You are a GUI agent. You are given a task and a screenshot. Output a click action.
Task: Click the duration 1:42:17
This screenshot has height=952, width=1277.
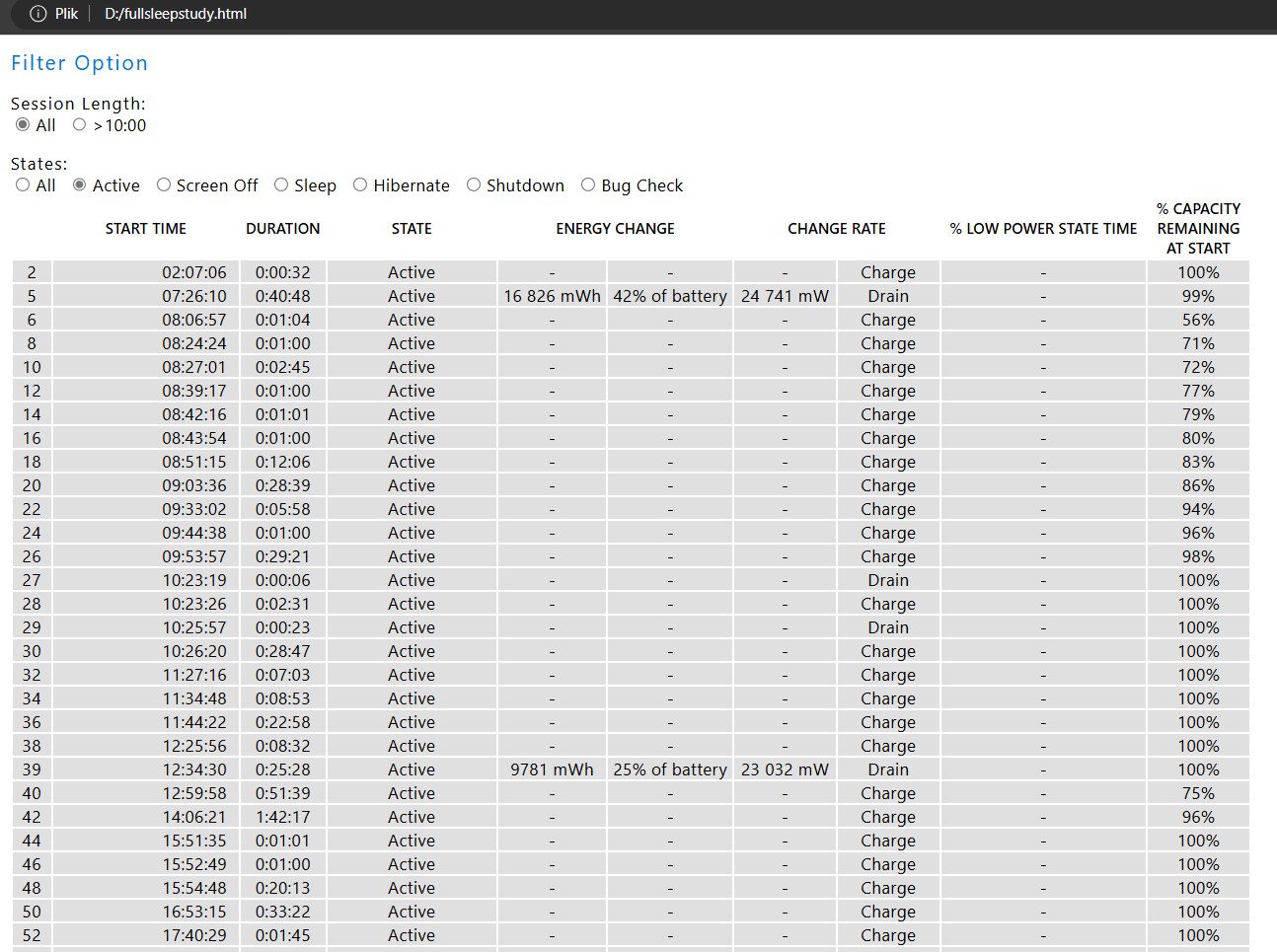(x=283, y=817)
